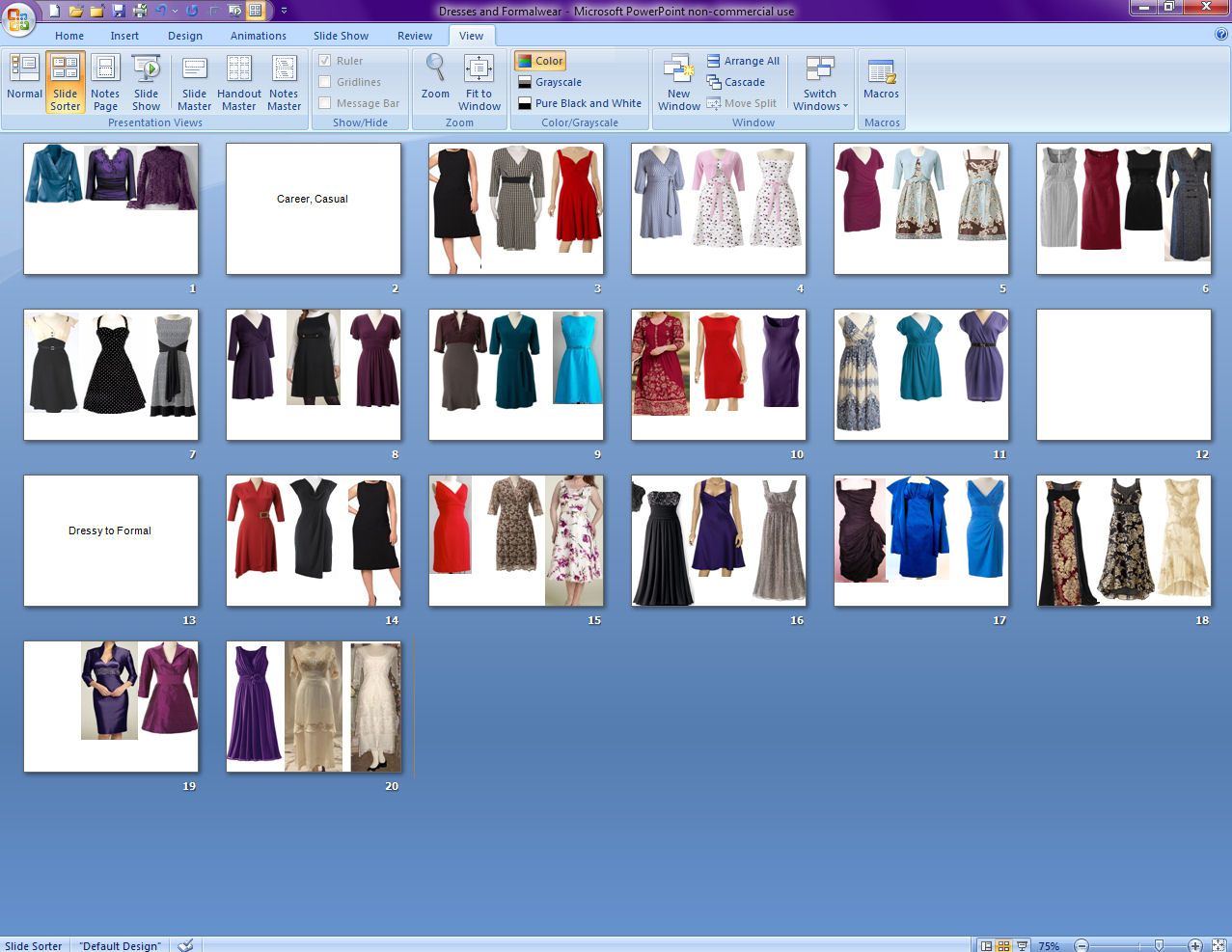
Task: Click the Cascade windows button
Action: click(x=736, y=82)
